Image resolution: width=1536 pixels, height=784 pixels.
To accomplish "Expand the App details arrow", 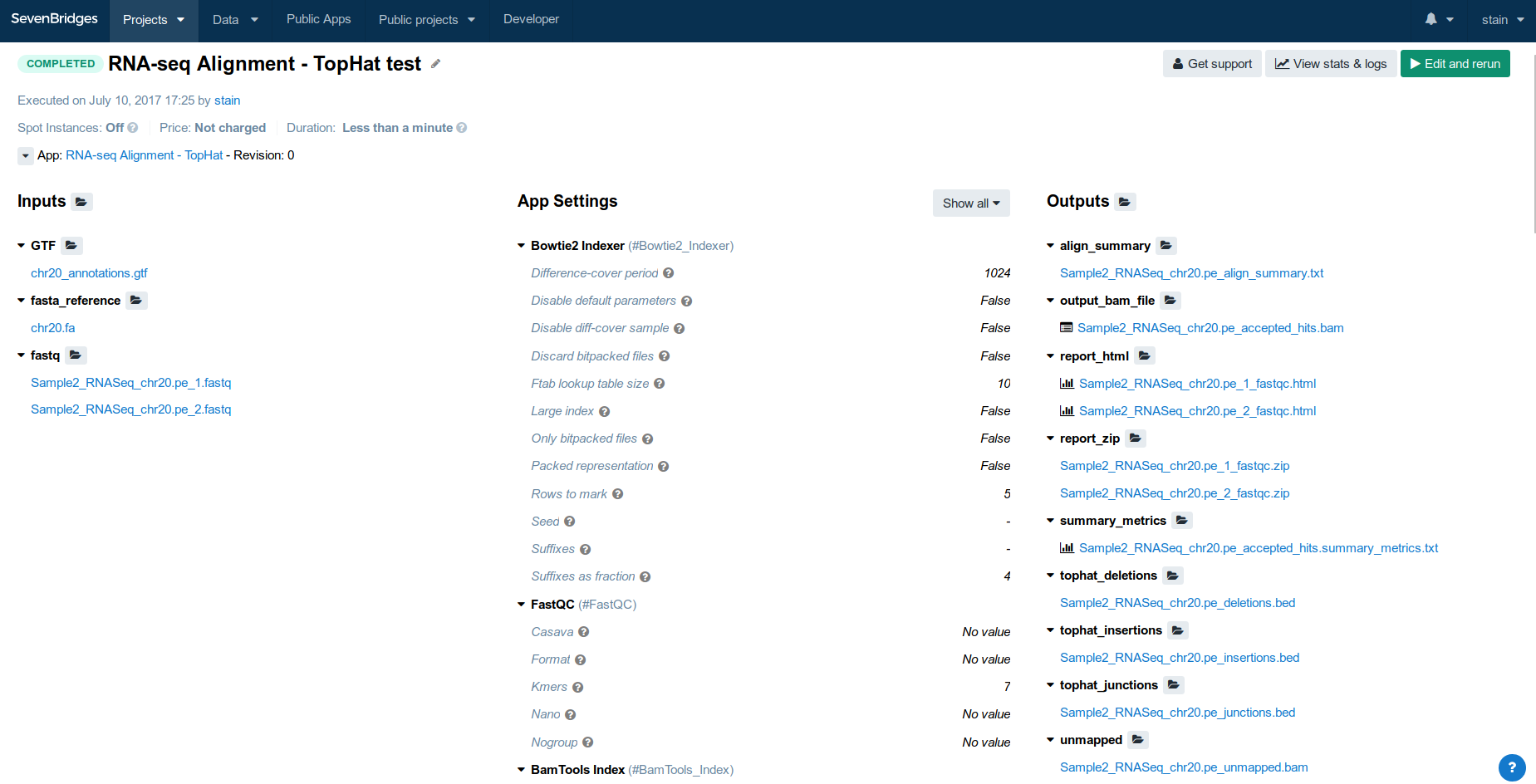I will pos(26,156).
